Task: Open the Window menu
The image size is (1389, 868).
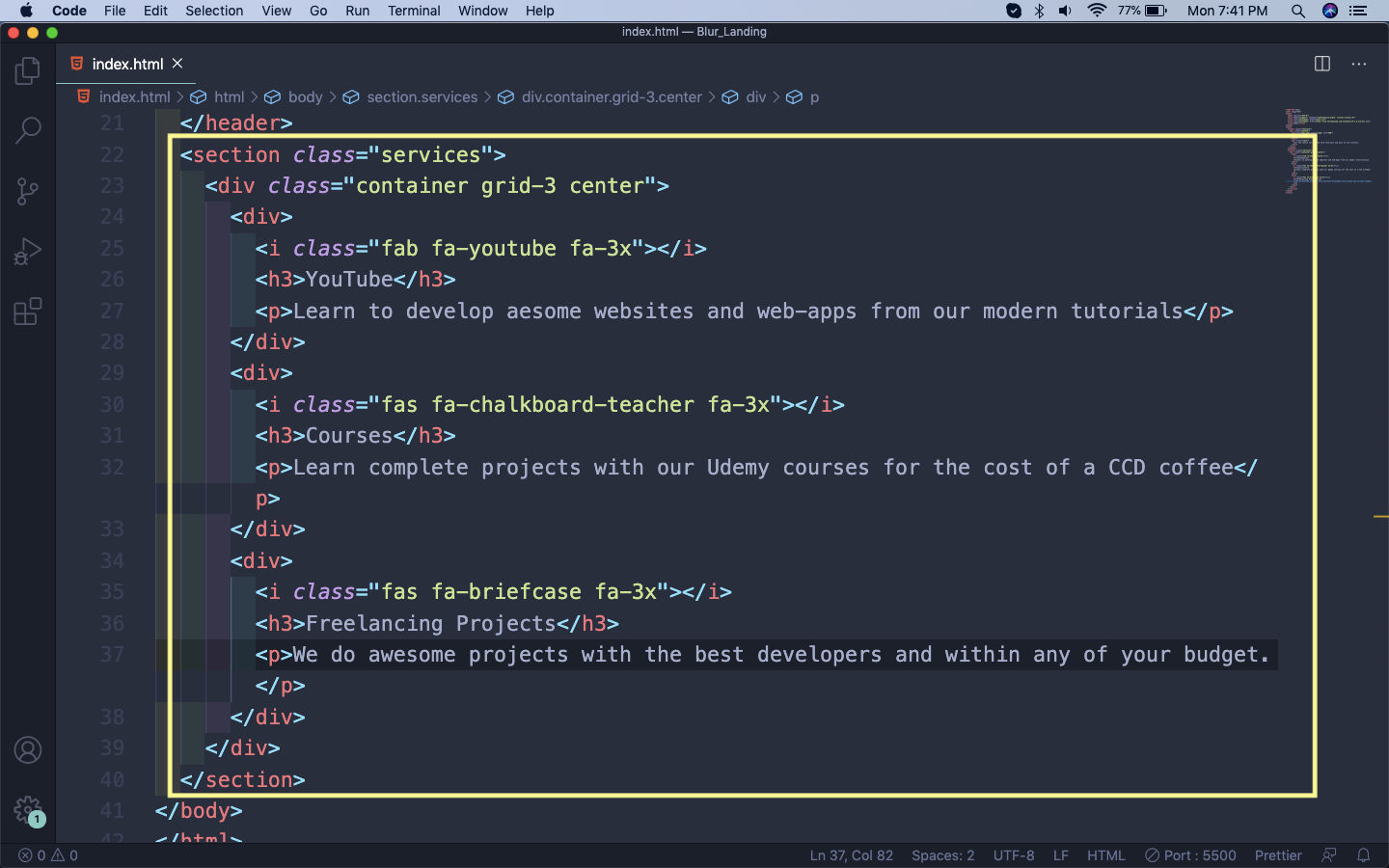Action: [x=482, y=11]
